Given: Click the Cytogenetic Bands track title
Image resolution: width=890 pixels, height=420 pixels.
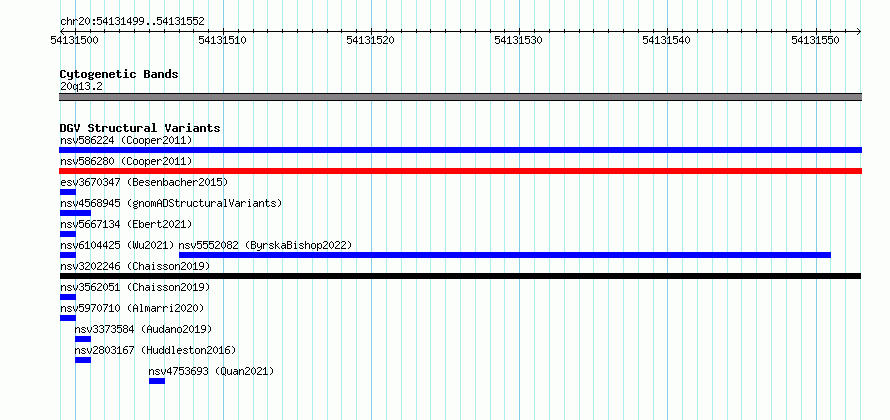Looking at the screenshot, I should tap(119, 74).
